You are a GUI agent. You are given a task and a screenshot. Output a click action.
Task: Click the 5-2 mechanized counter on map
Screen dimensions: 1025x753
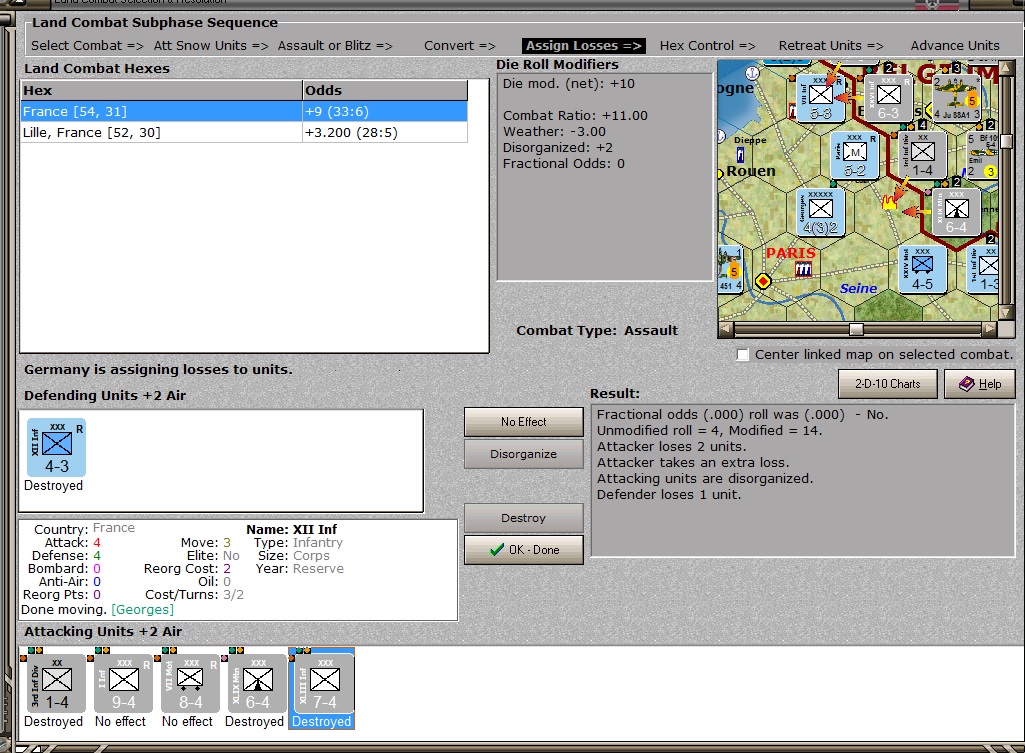[x=854, y=155]
